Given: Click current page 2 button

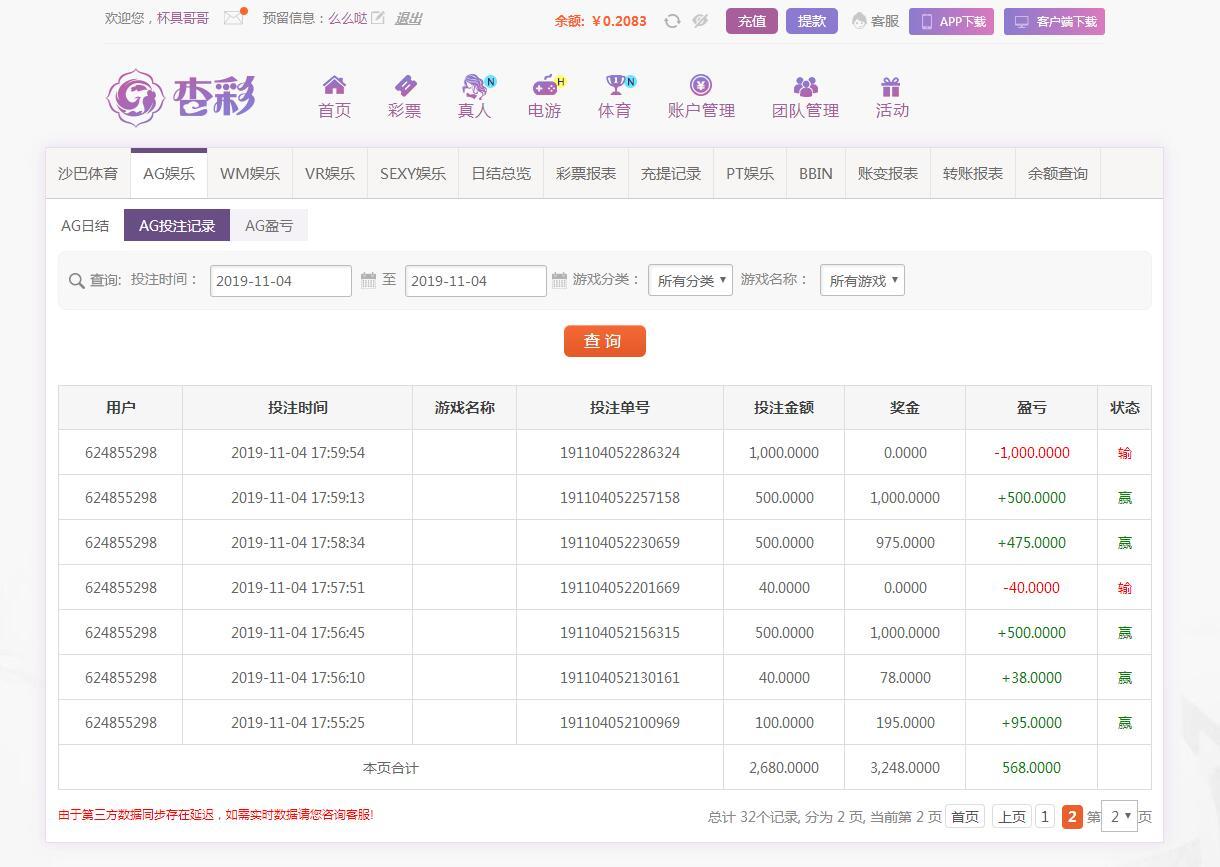Looking at the screenshot, I should click(x=1072, y=817).
